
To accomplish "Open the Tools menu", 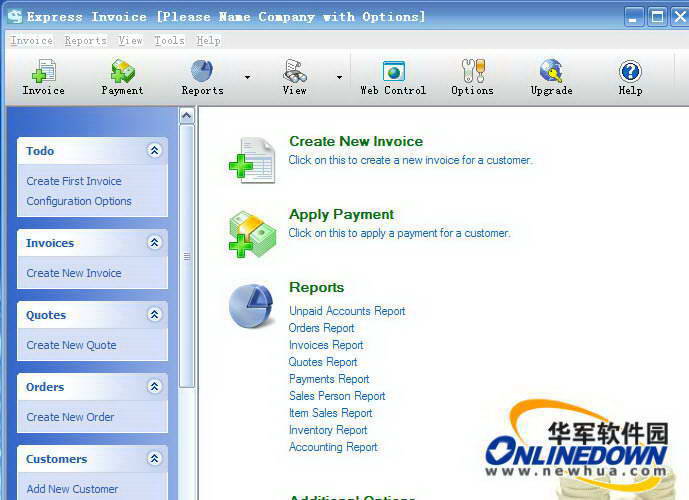I will coord(169,40).
